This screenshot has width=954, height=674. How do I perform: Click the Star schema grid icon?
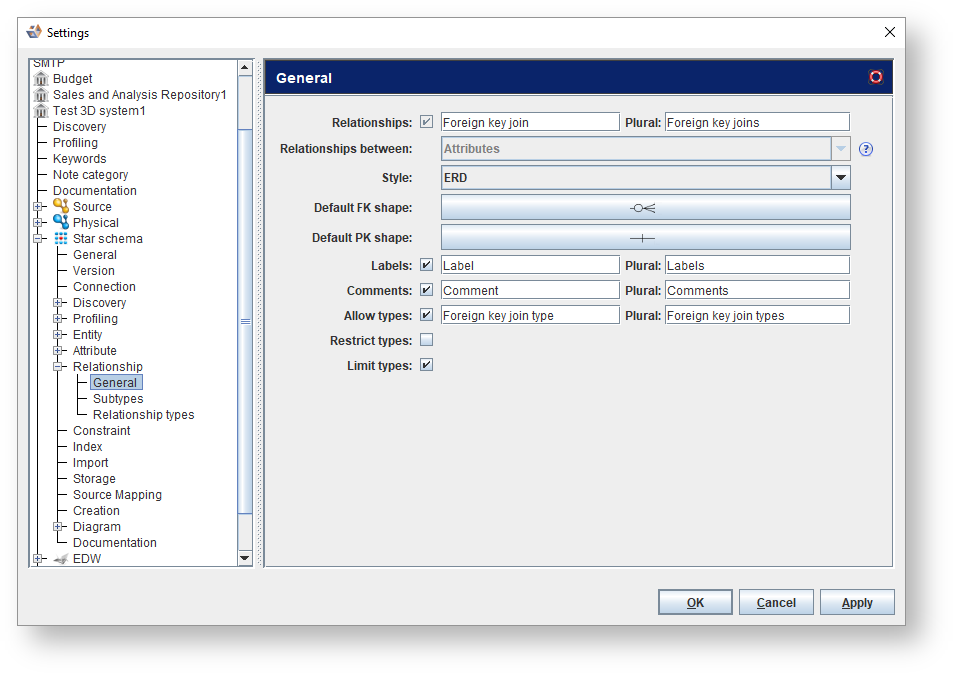pos(61,238)
